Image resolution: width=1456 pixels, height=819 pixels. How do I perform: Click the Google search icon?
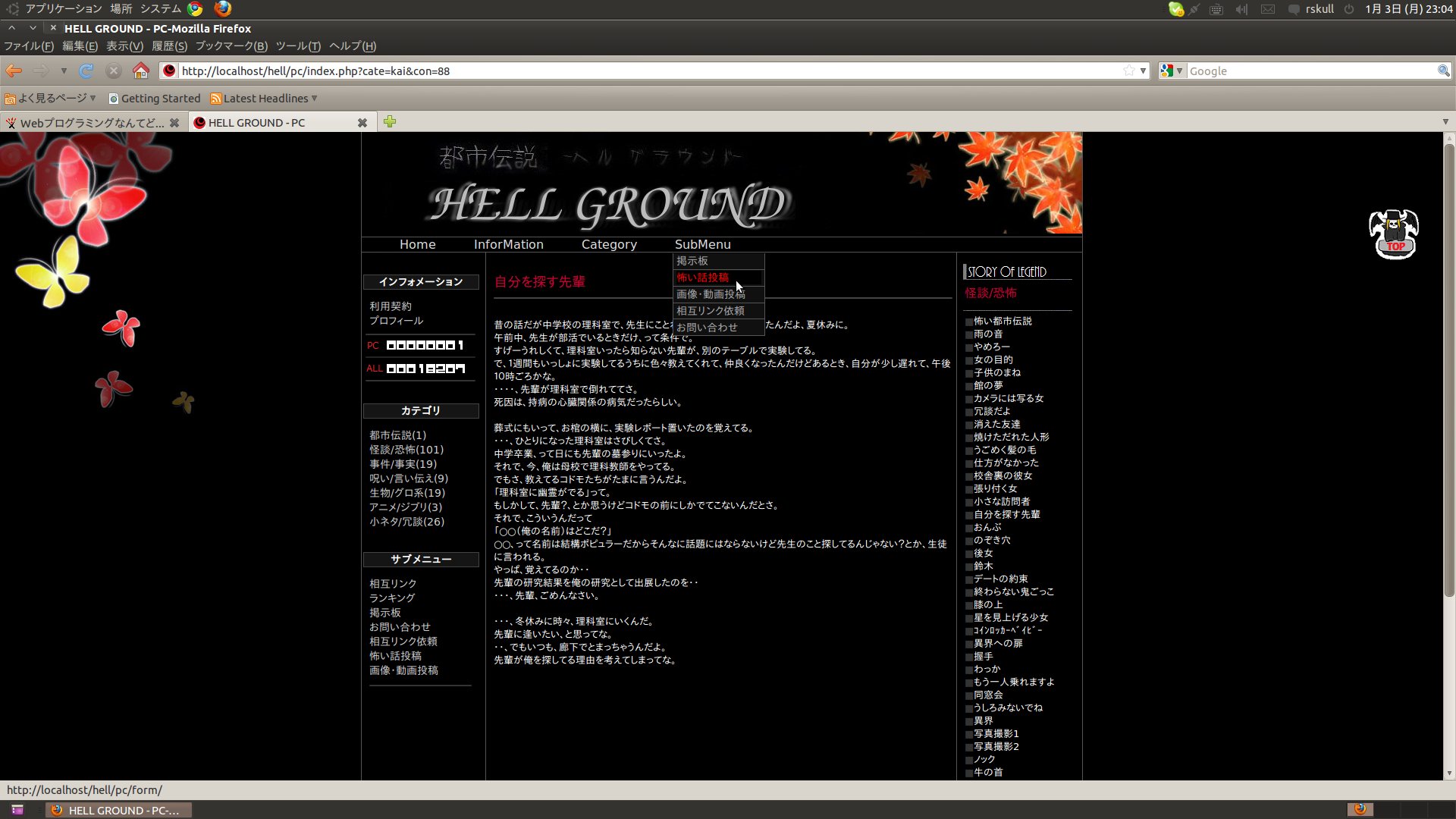1166,71
